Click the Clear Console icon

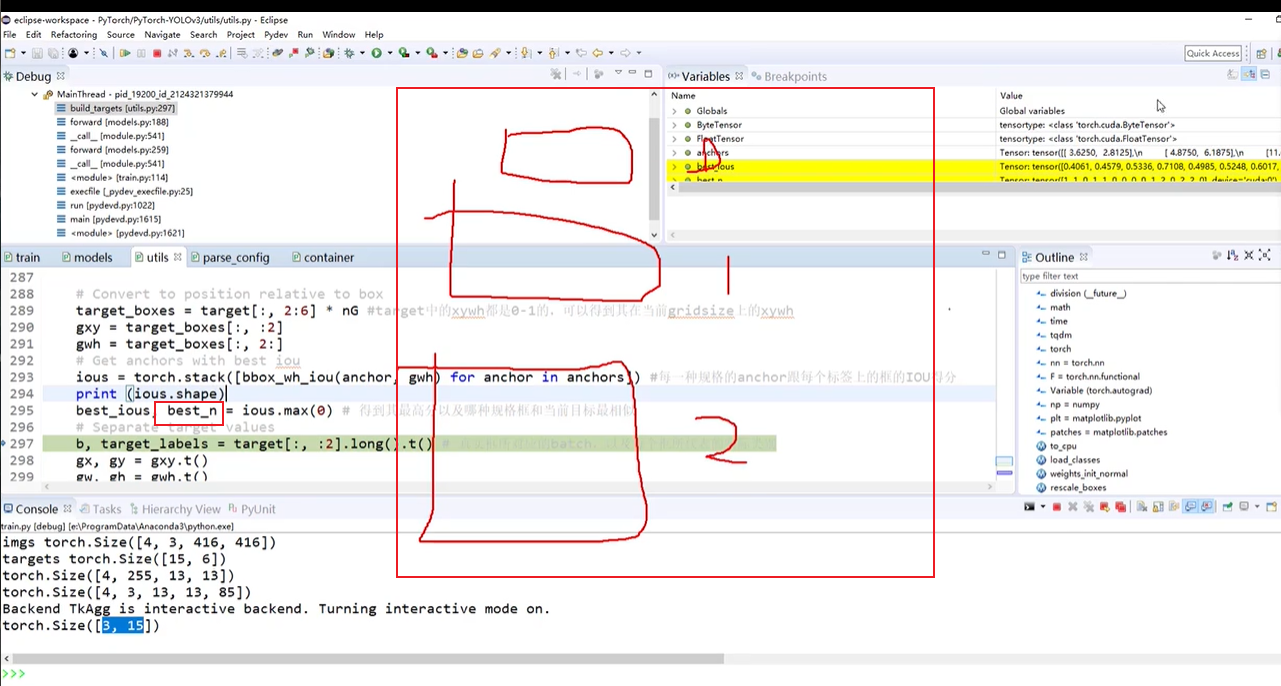pyautogui.click(x=1141, y=507)
